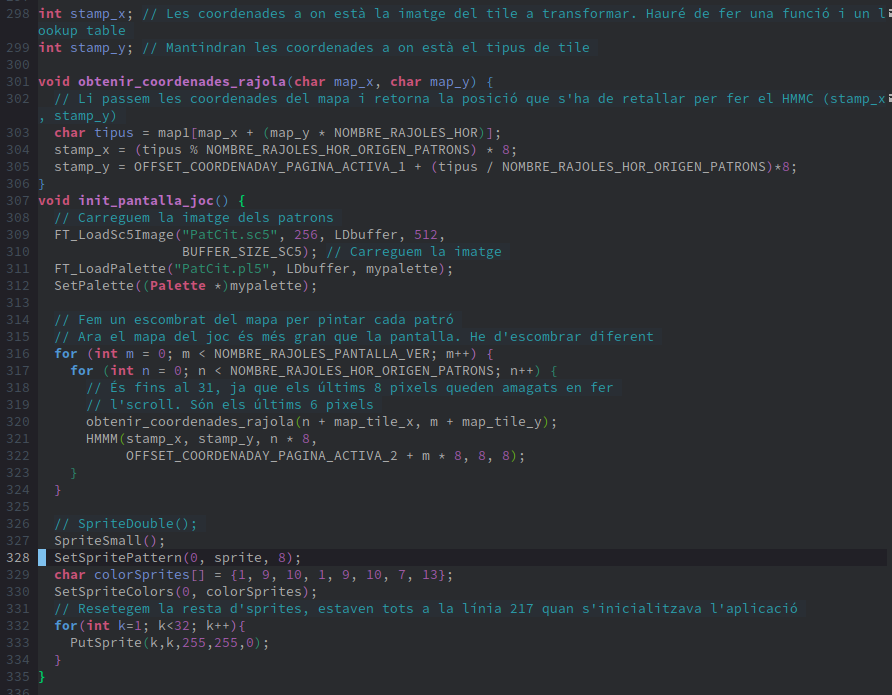892x695 pixels.
Task: Click line number 307 in gutter
Action: point(18,201)
